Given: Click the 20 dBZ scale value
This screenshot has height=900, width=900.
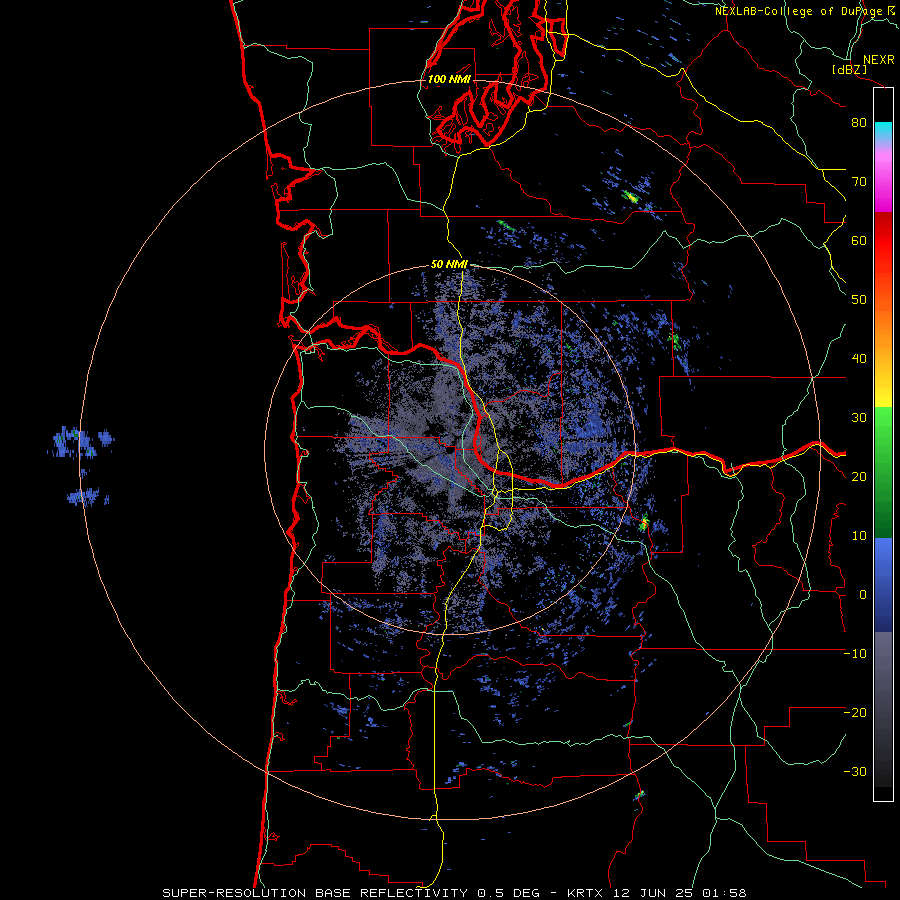Looking at the screenshot, I should coord(859,476).
